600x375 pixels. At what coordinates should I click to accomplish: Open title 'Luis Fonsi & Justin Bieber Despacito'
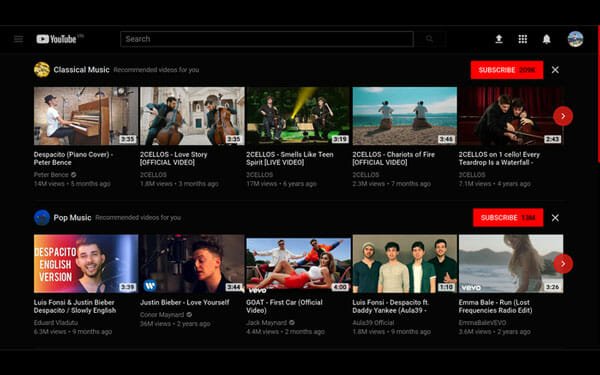[x=75, y=306]
